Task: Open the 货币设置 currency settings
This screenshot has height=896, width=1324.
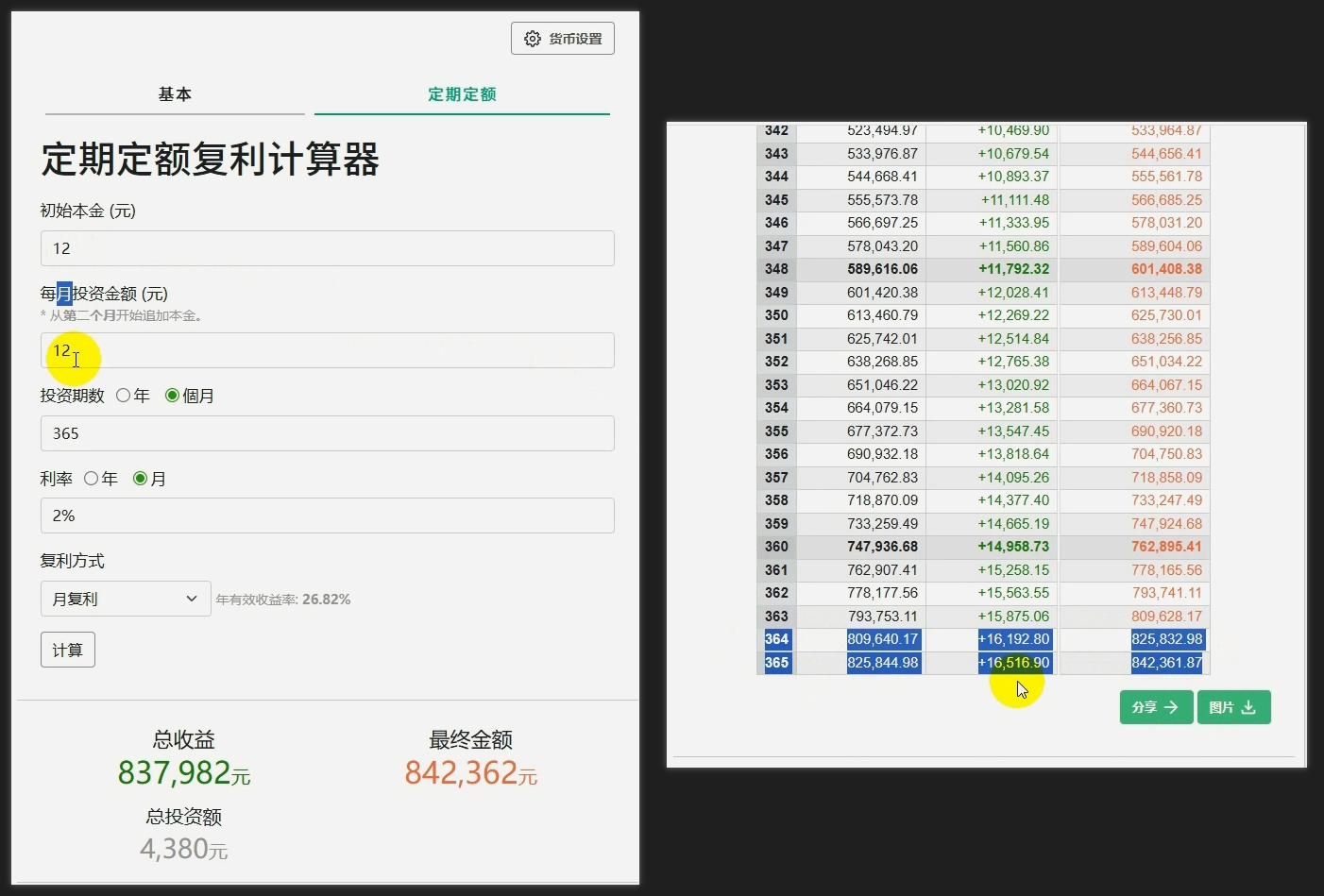Action: (563, 39)
